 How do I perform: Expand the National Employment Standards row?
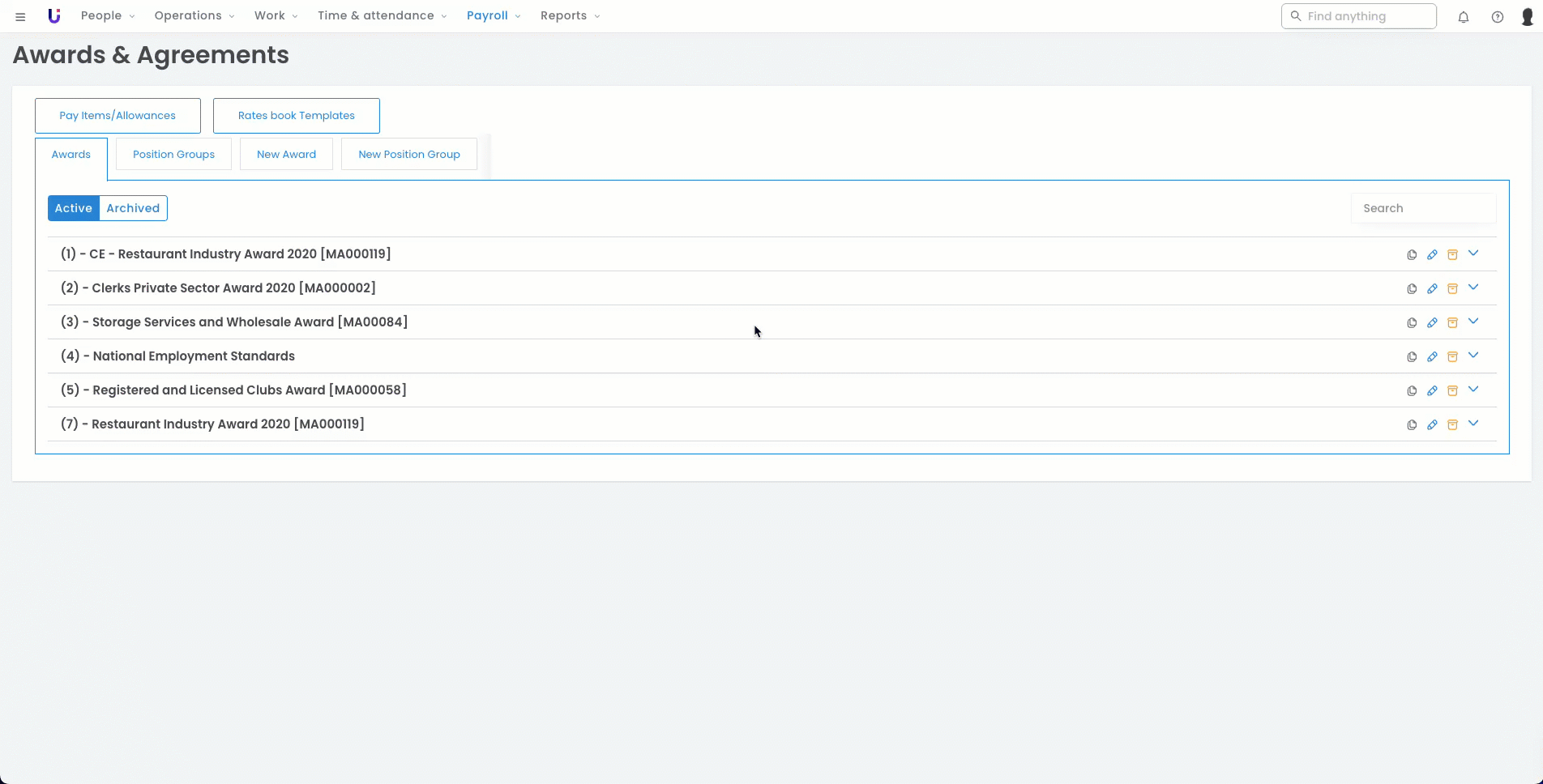[1473, 356]
